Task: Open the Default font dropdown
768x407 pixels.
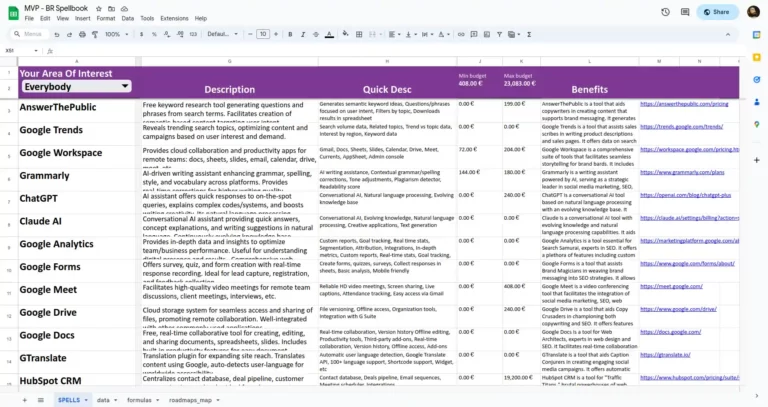Action: (x=222, y=34)
